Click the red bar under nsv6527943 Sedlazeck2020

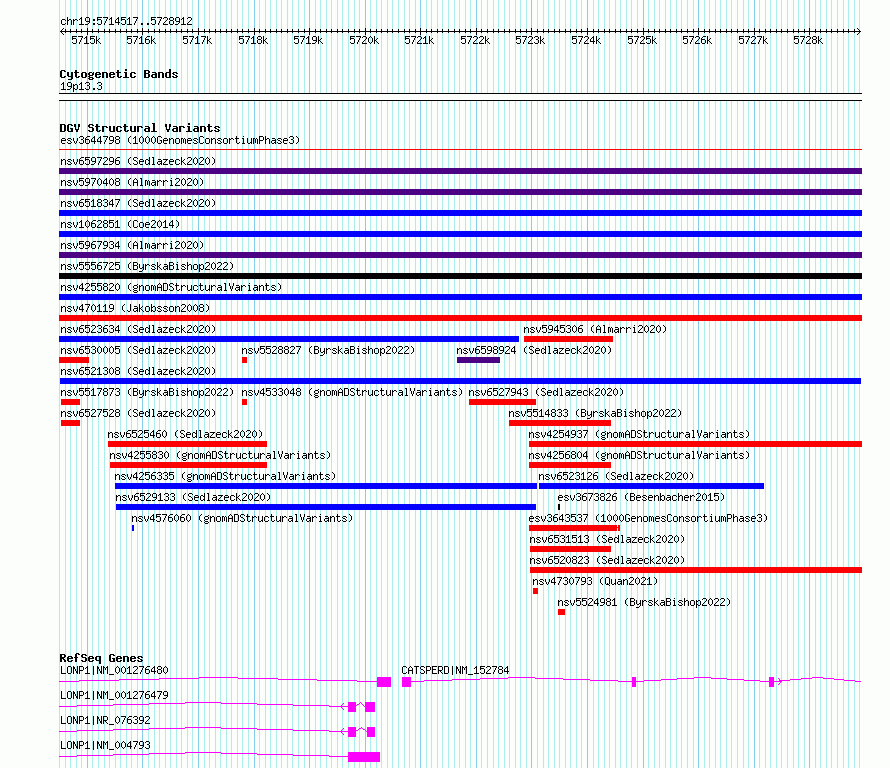pyautogui.click(x=502, y=402)
